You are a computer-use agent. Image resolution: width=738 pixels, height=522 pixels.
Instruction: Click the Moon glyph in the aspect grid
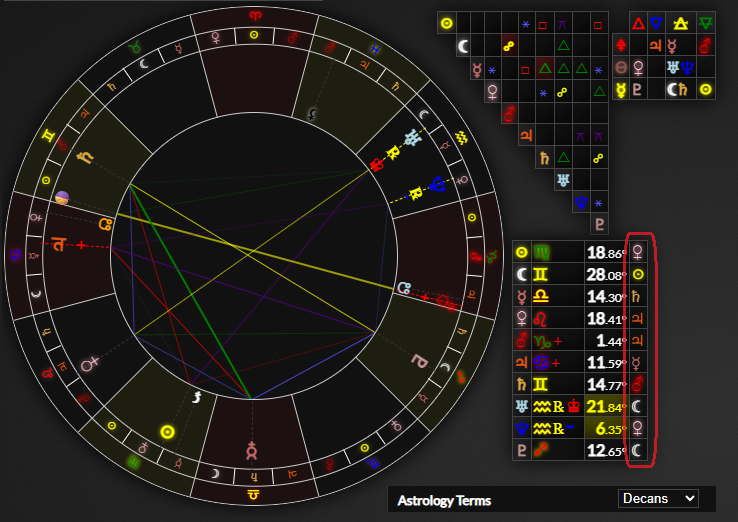click(x=463, y=45)
